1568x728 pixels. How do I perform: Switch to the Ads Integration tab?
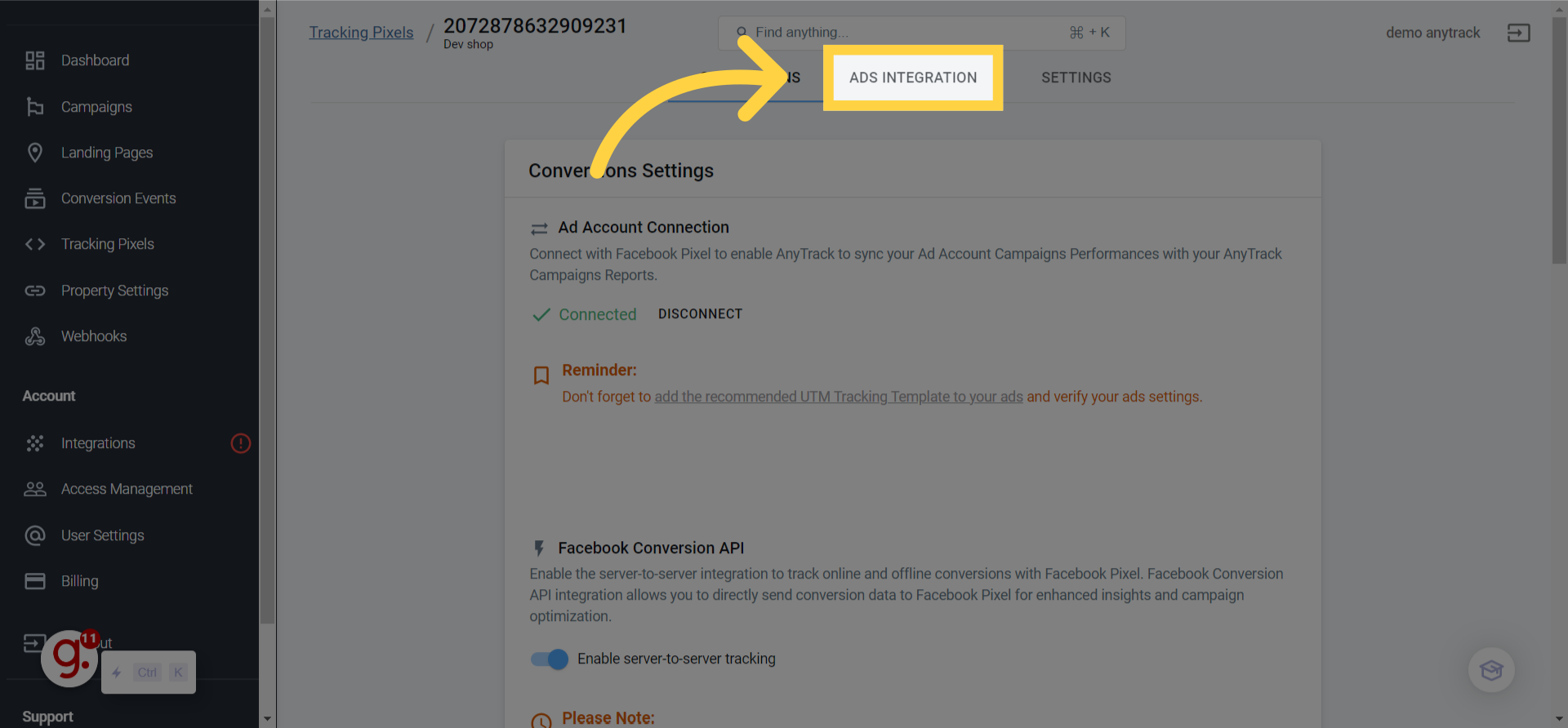tap(913, 78)
